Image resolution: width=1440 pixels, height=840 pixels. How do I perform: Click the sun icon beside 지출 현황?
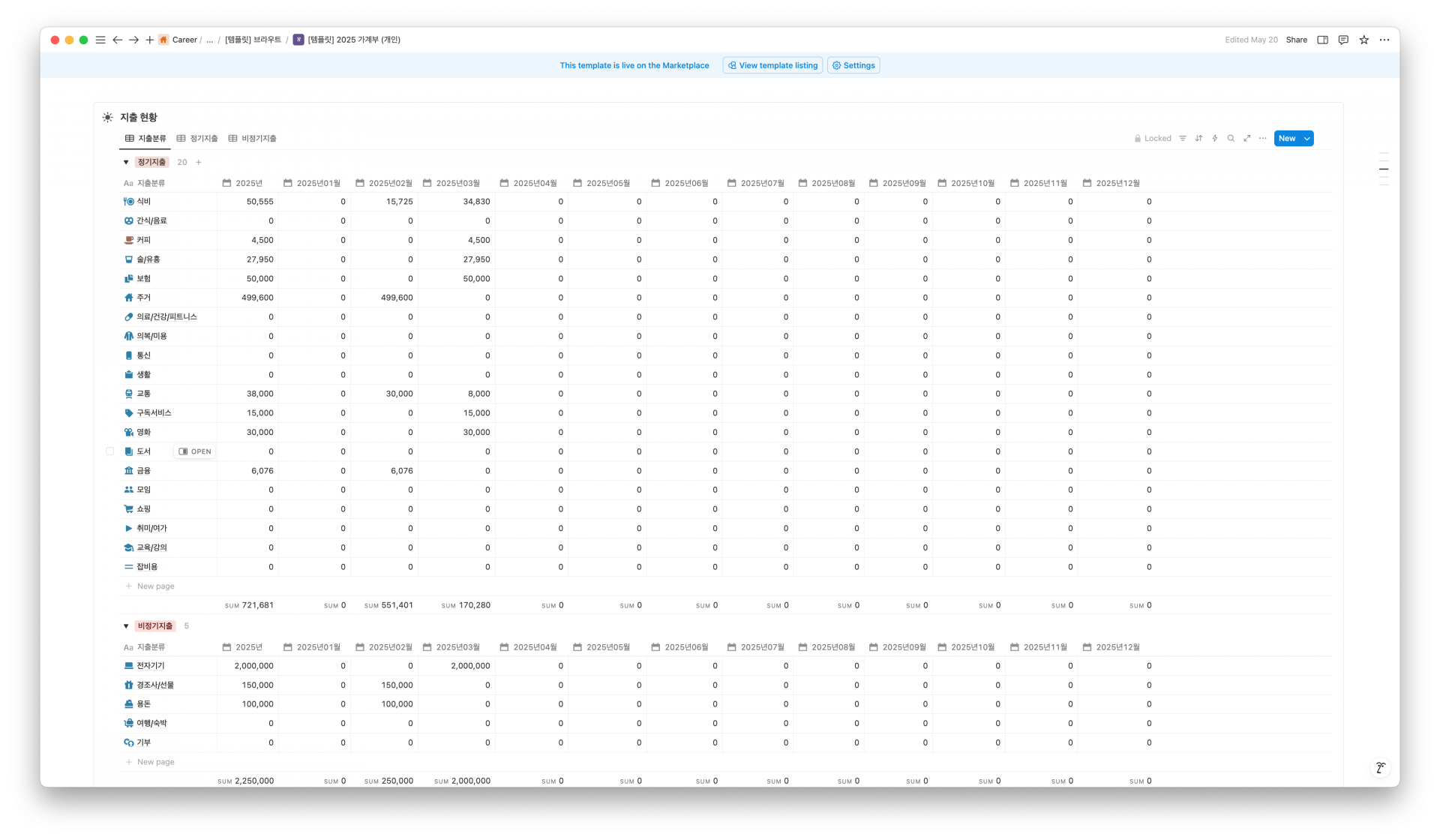[108, 117]
